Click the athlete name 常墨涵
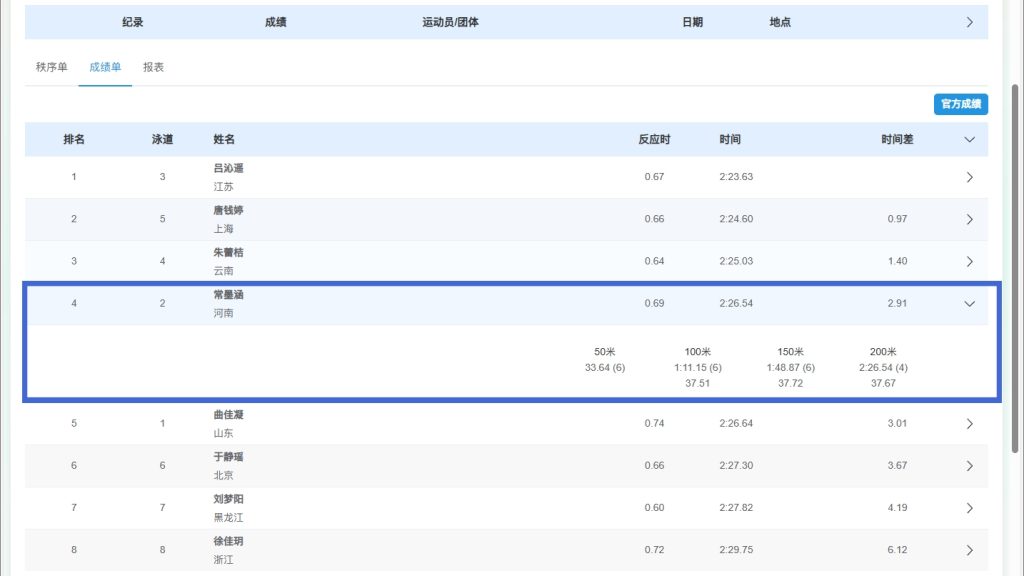 pos(228,295)
